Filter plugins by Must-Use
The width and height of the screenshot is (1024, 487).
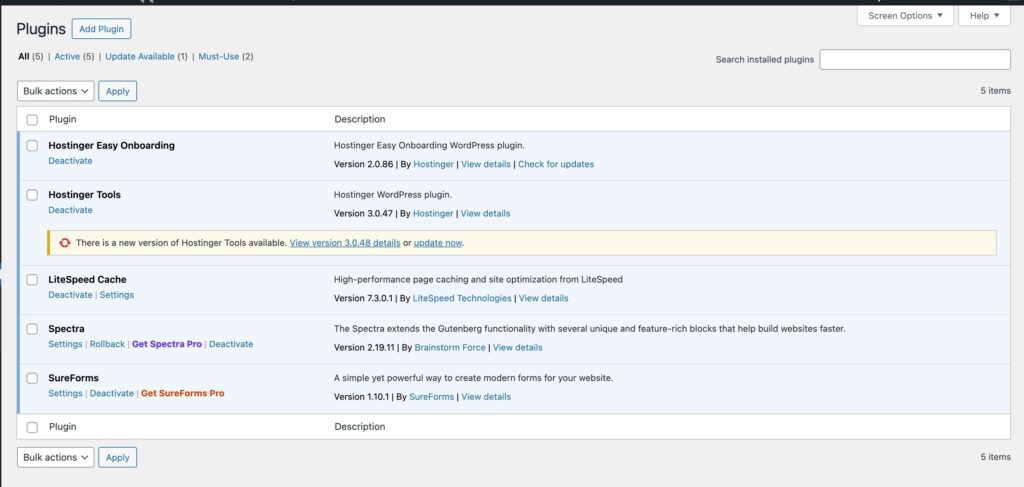[219, 57]
